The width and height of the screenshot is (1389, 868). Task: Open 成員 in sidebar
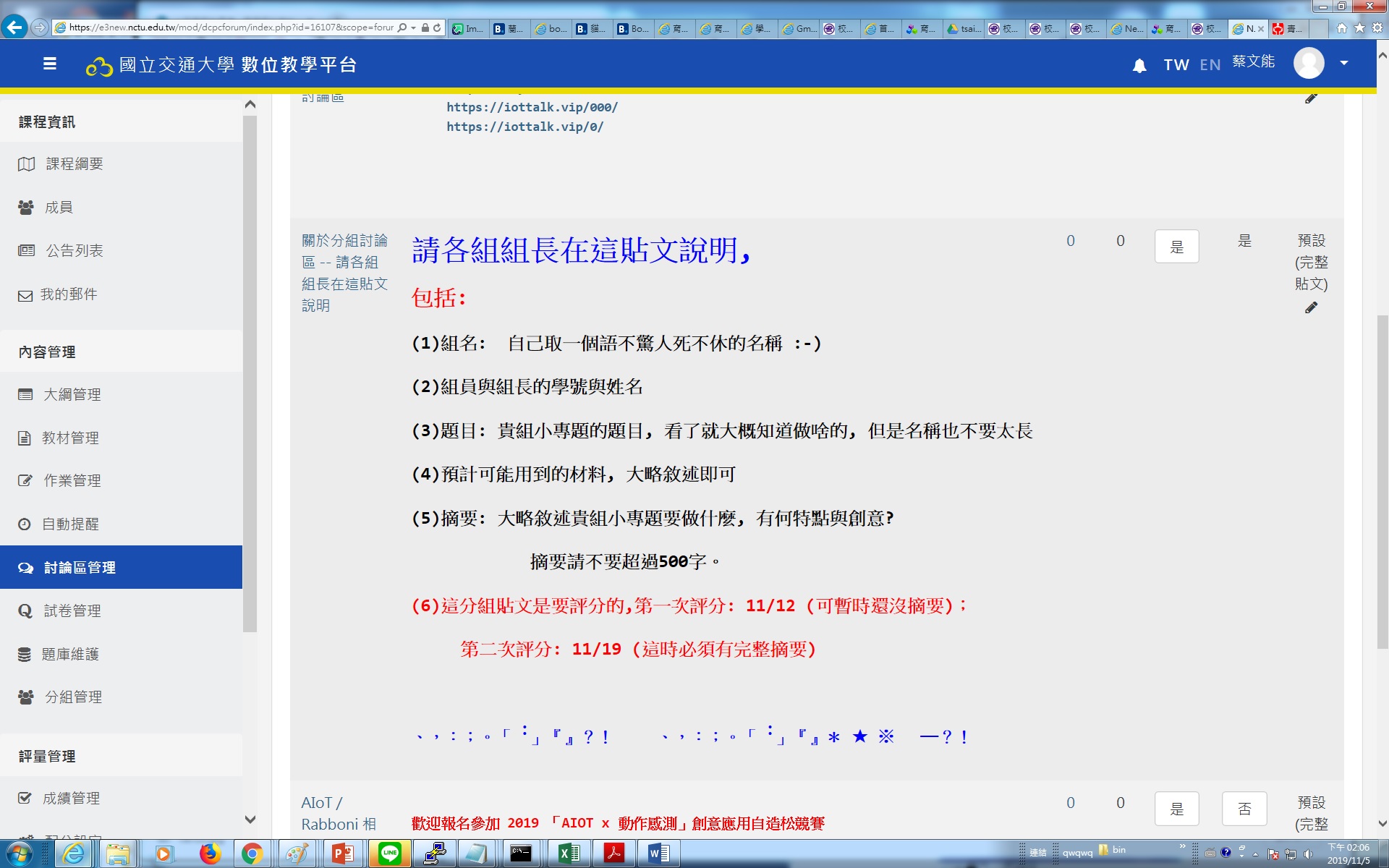(59, 208)
